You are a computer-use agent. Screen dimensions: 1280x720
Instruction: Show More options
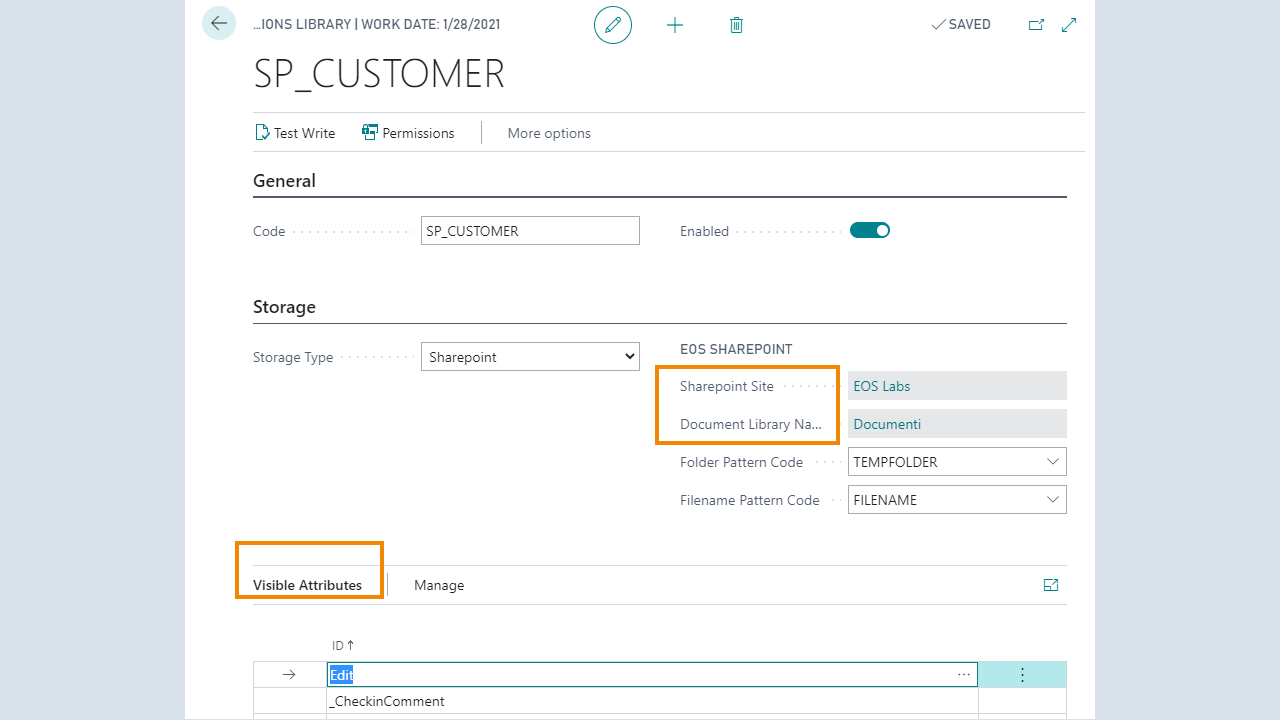(x=549, y=133)
